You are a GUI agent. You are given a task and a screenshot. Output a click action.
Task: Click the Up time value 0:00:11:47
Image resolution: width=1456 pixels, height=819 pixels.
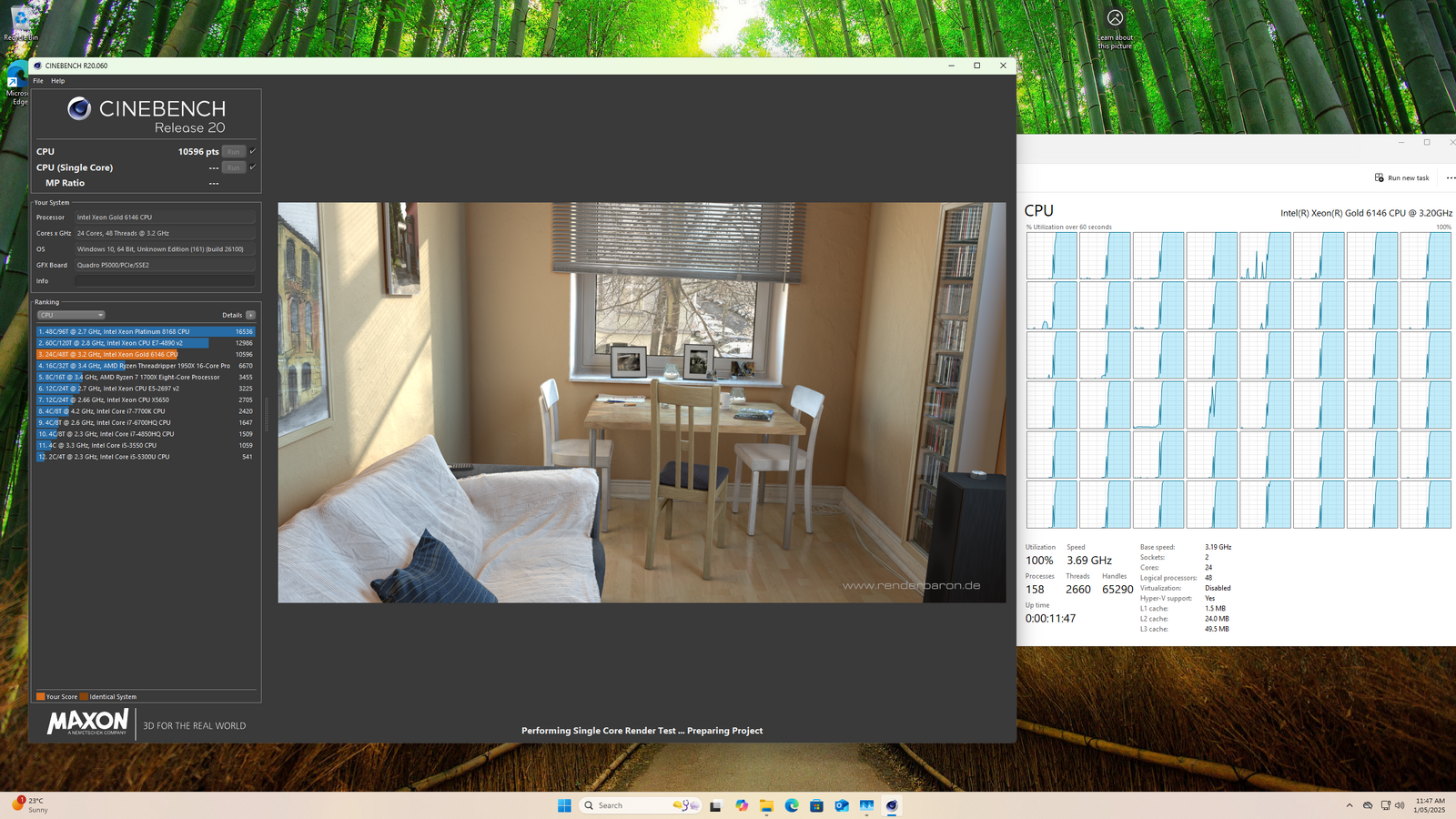(1050, 619)
